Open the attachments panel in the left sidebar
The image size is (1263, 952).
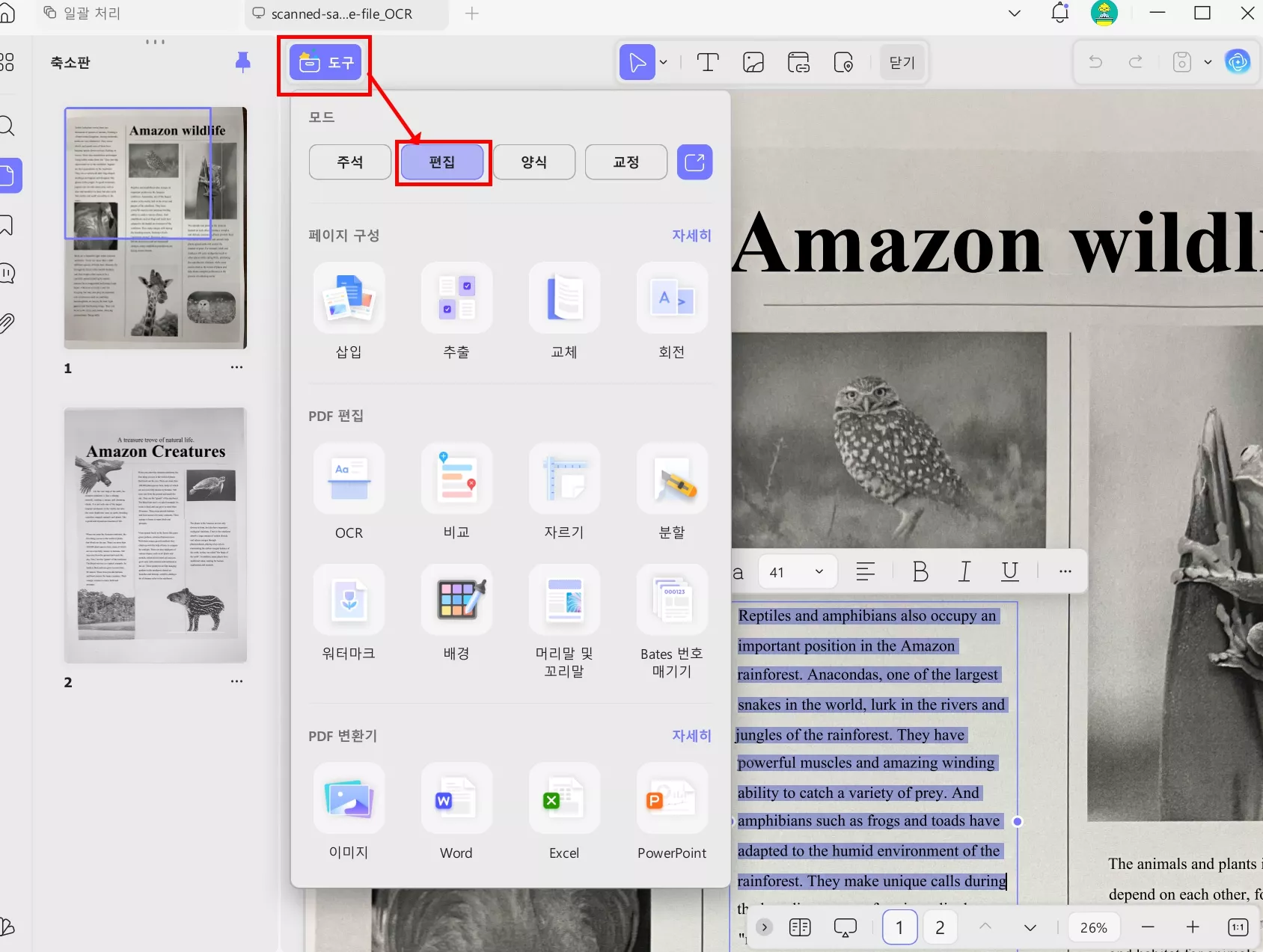click(x=8, y=322)
